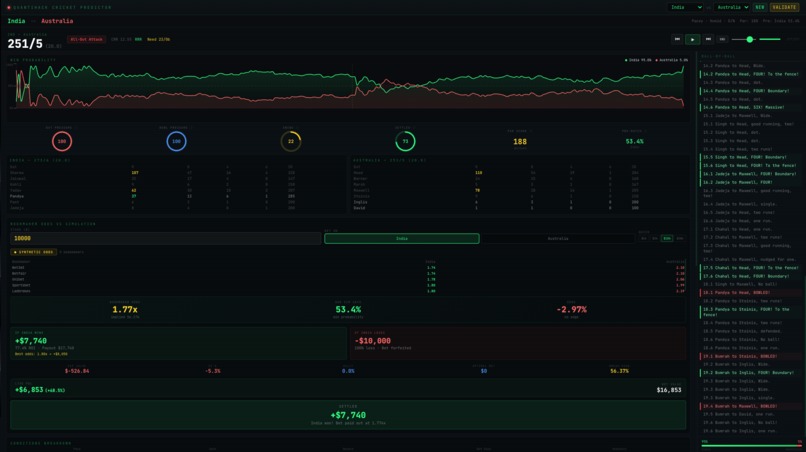Click the "Need 23/5b" text
Viewport: 806px width, 452px height.
tap(158, 39)
